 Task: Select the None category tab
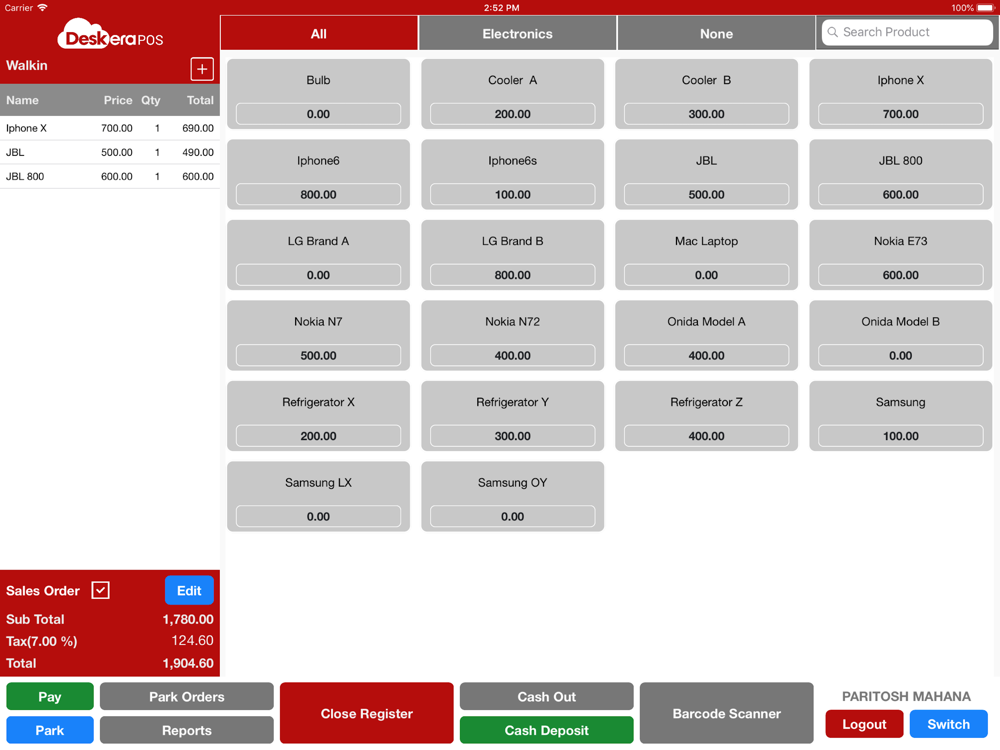coord(716,34)
